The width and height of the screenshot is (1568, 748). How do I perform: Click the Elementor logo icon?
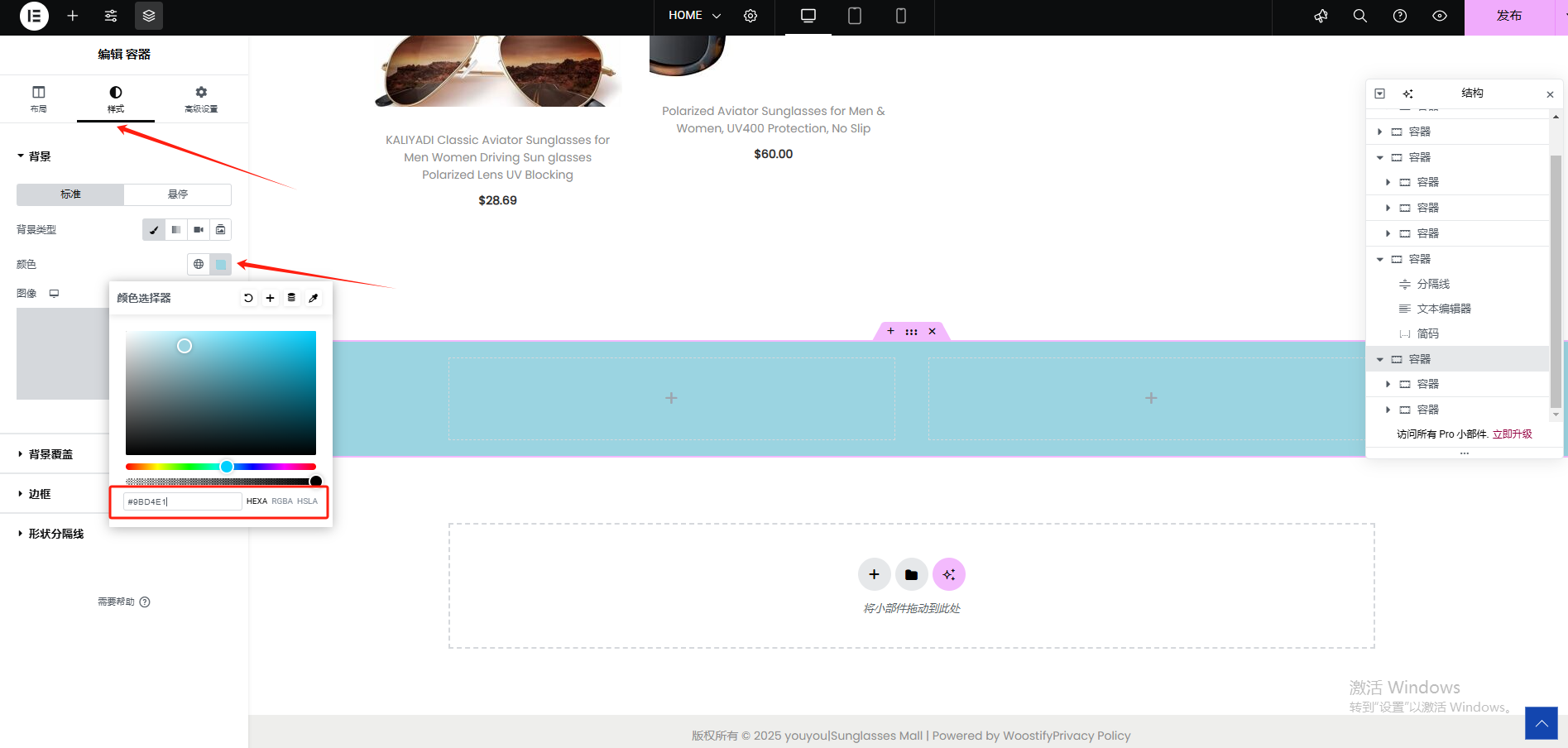(x=34, y=16)
